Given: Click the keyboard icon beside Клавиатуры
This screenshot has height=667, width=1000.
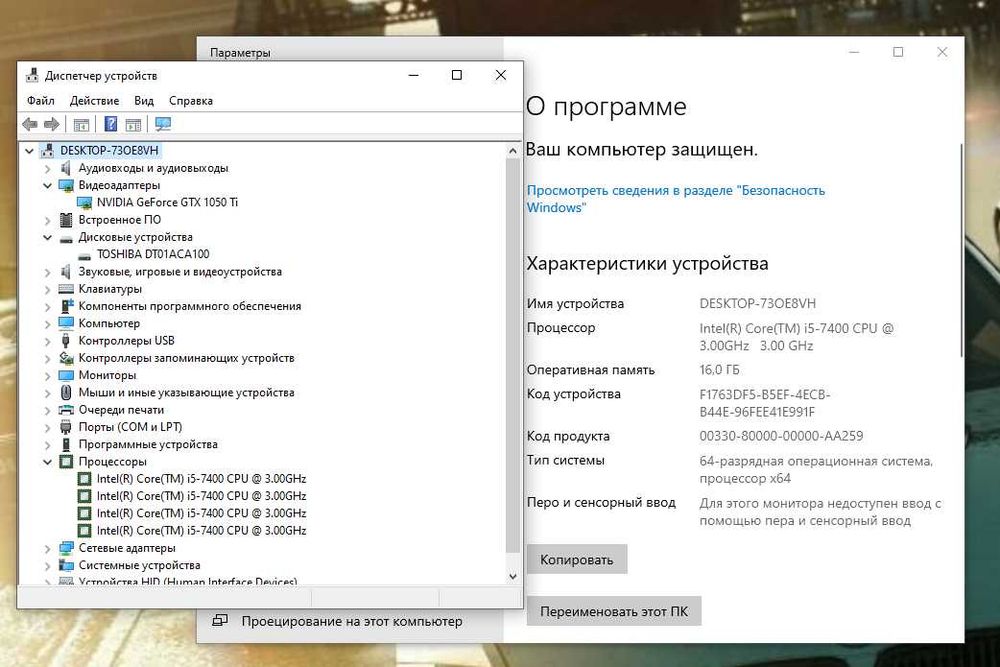Looking at the screenshot, I should click(66, 289).
